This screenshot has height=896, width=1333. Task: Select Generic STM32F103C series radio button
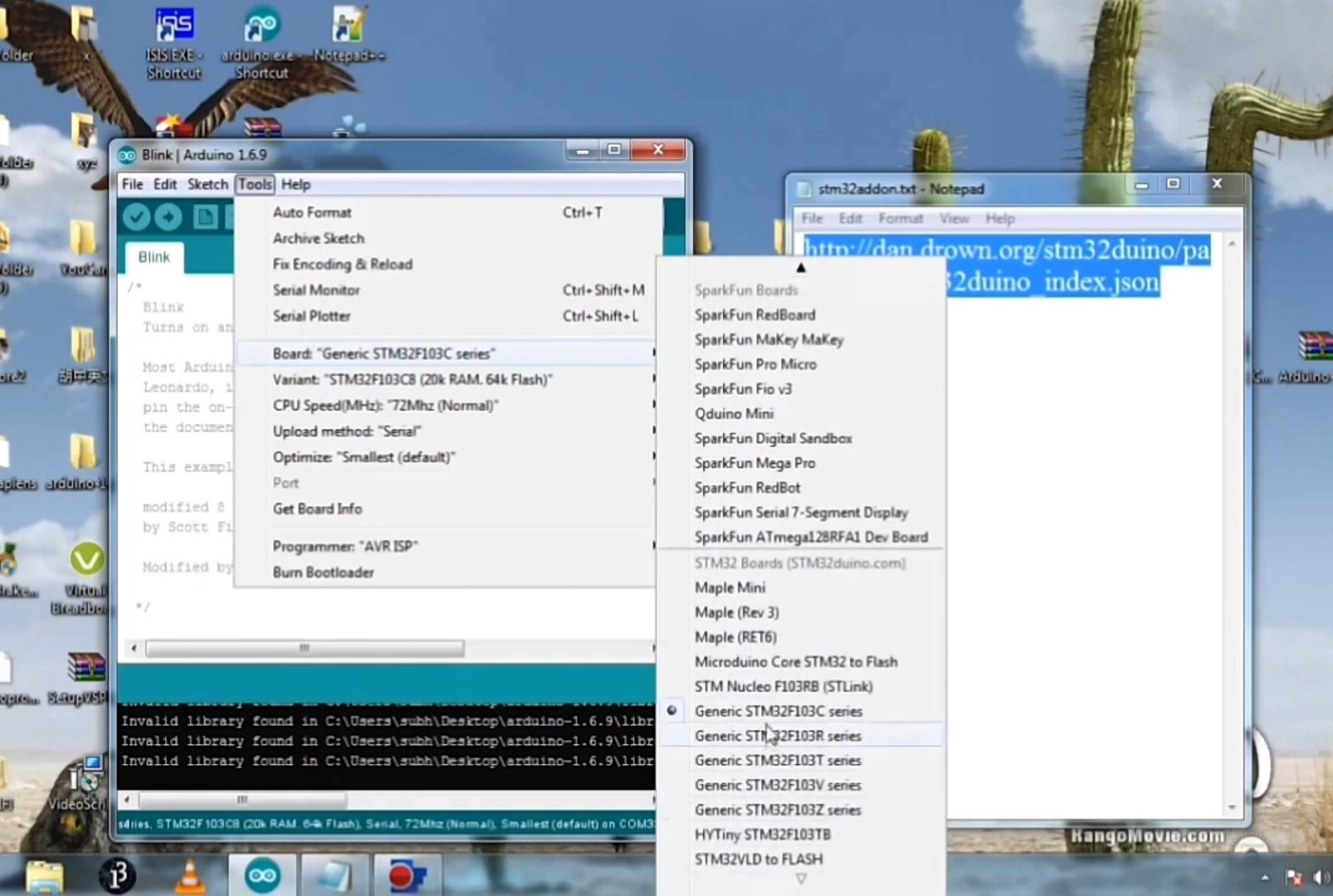[x=672, y=711]
